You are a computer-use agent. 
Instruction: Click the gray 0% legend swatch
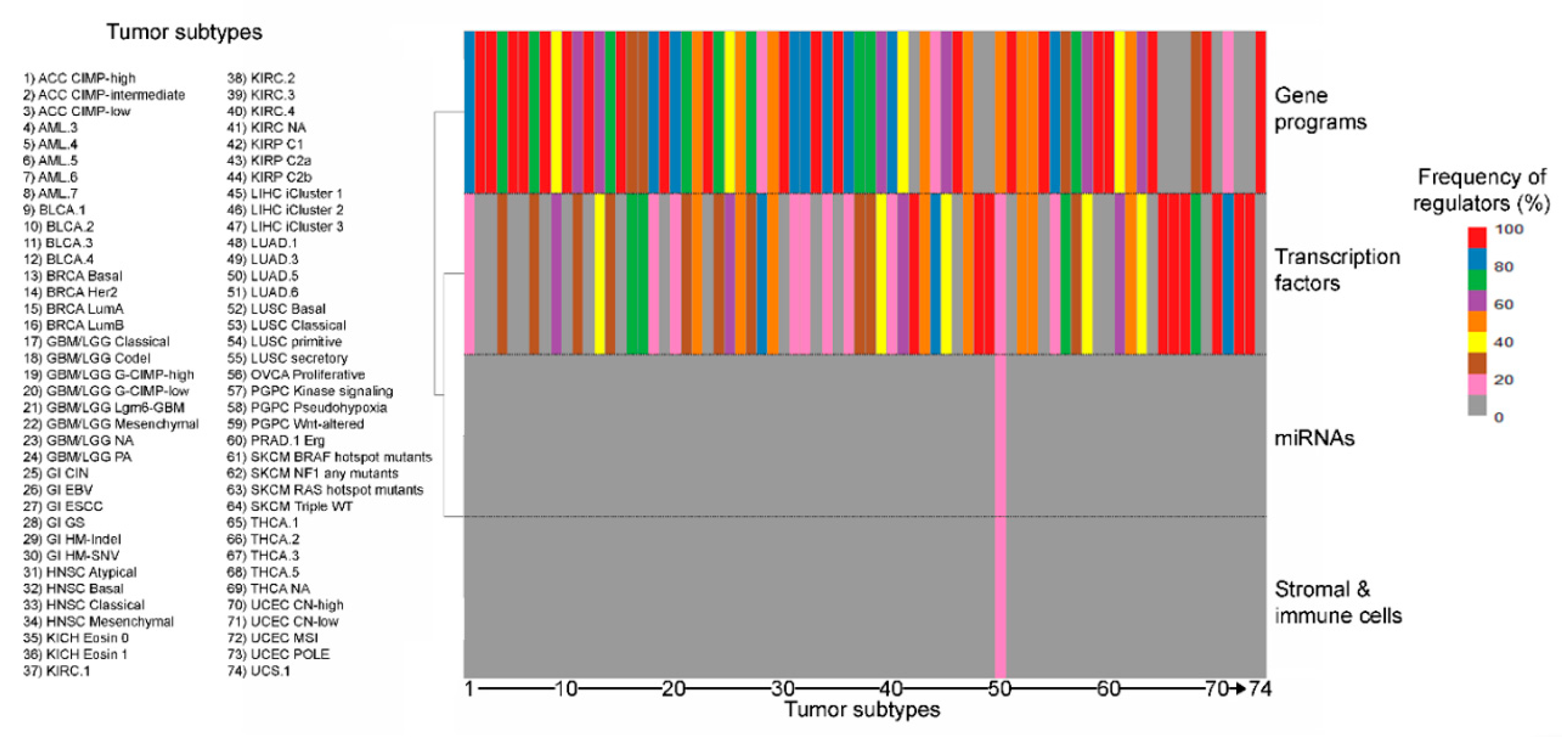(x=1477, y=405)
